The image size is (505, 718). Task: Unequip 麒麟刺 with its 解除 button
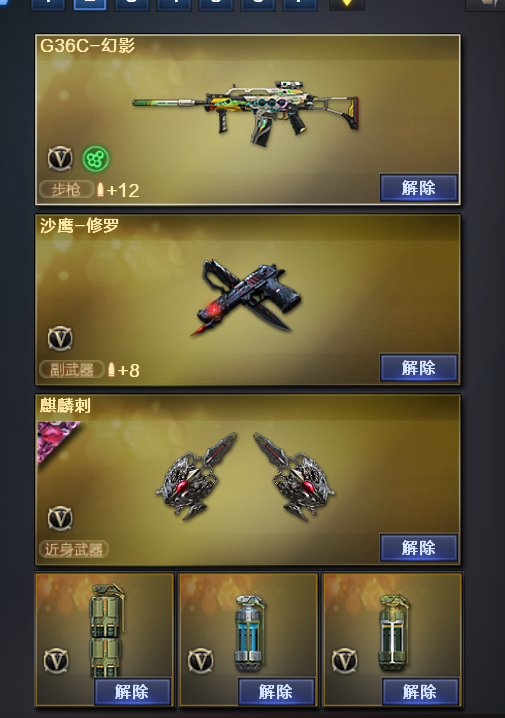[x=418, y=548]
